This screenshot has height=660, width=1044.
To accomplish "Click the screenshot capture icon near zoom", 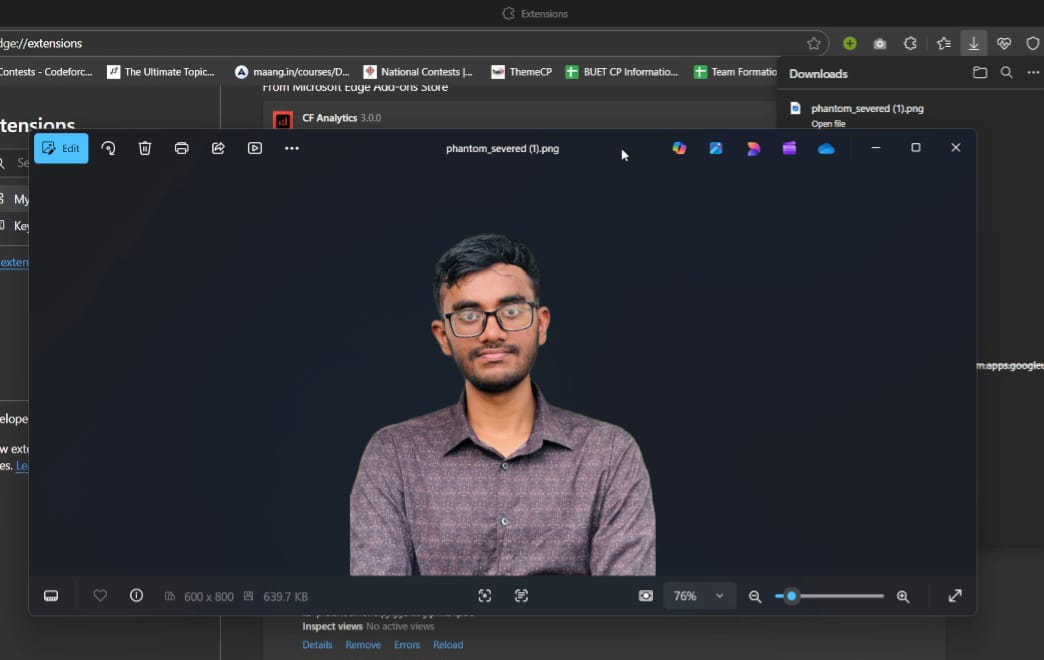I will (646, 595).
